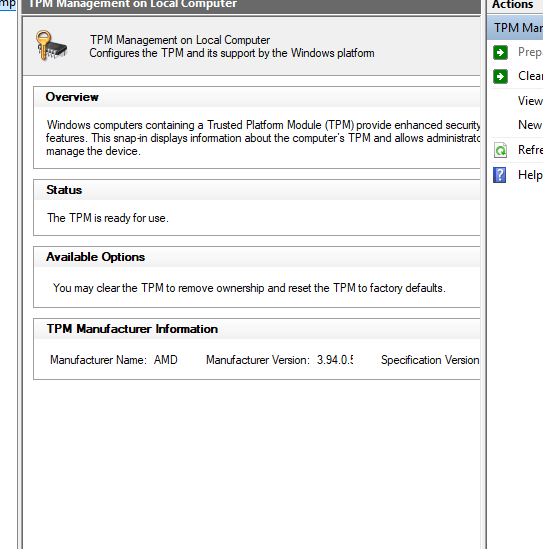Click the TPM key and chip icon

[51, 46]
